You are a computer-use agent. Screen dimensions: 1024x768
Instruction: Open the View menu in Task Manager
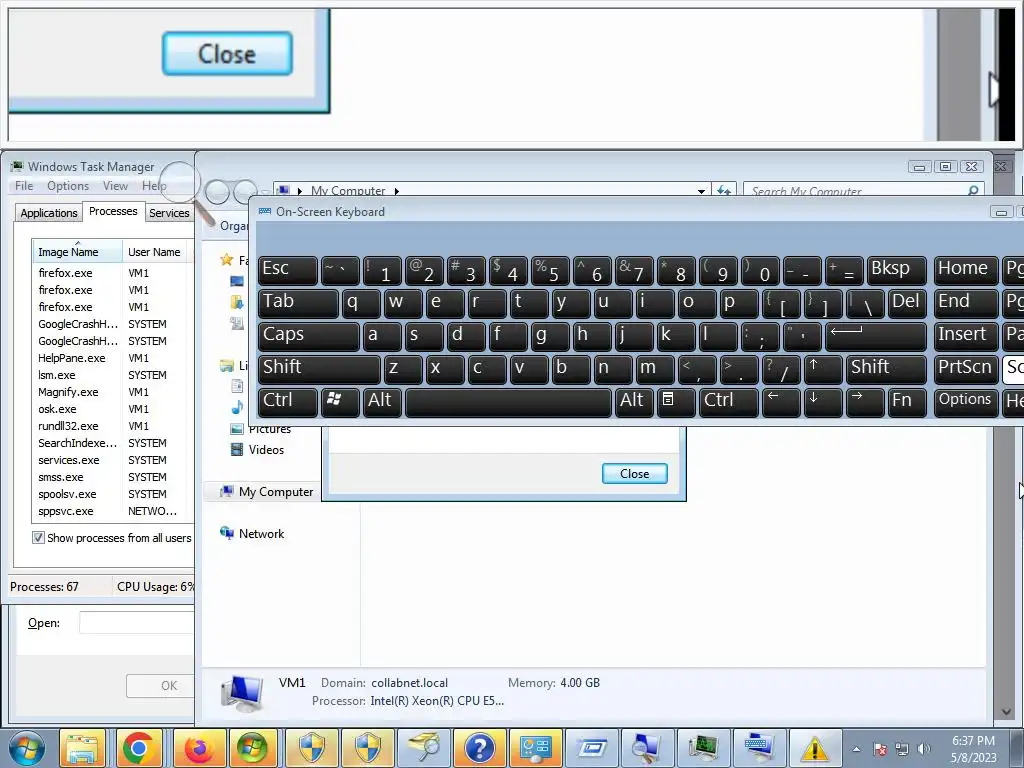(x=115, y=186)
